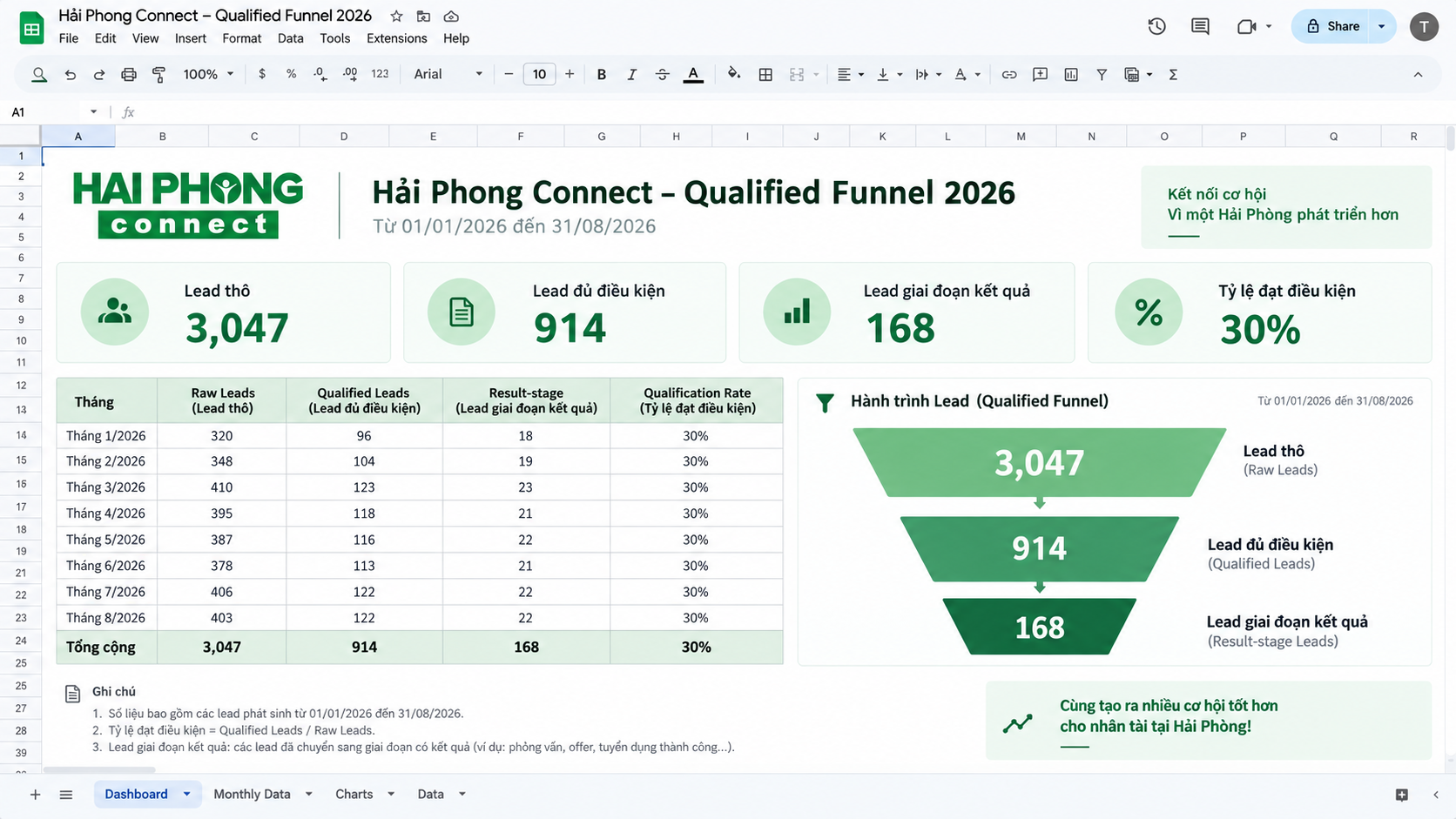This screenshot has width=1456, height=819.
Task: Click the font size field
Action: tap(539, 74)
